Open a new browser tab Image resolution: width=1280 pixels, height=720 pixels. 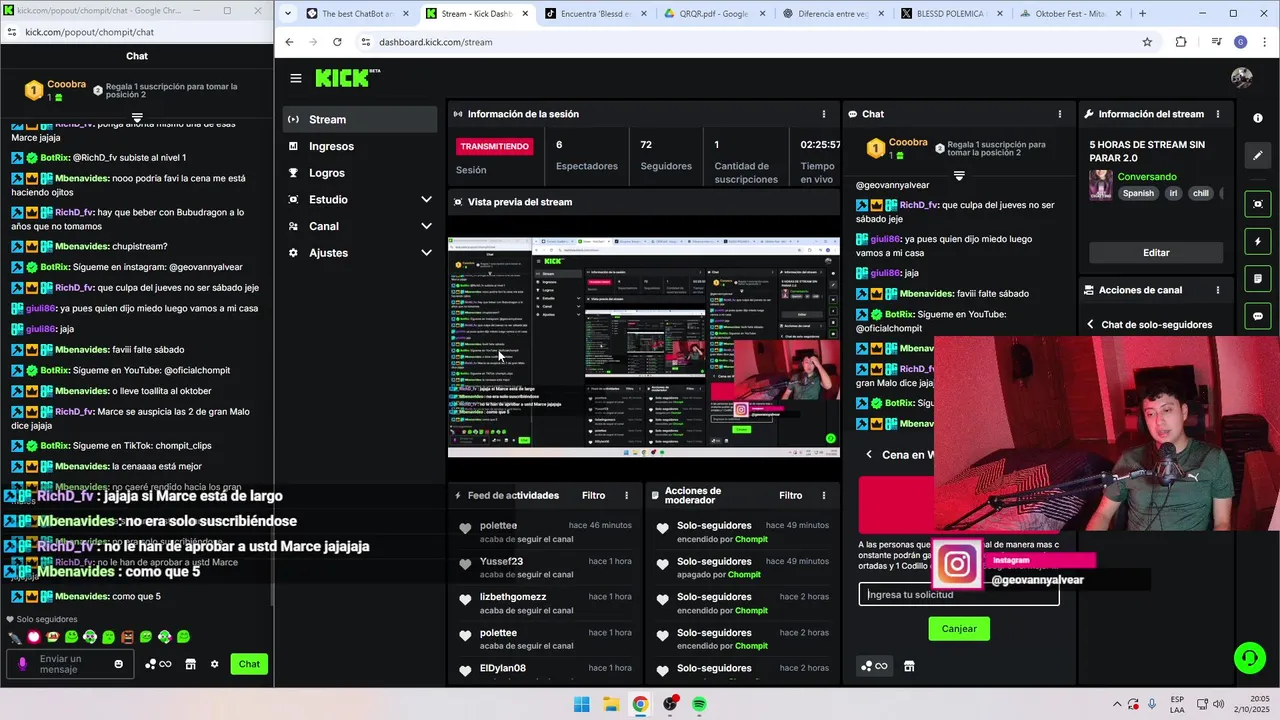coord(1142,14)
